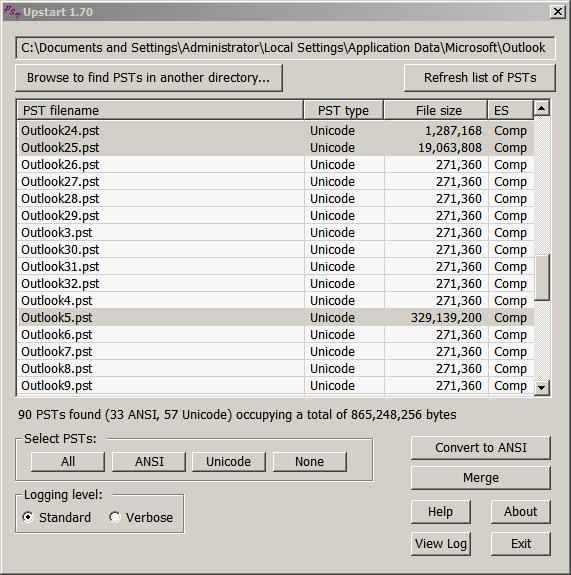Click the Merge button

tap(481, 477)
